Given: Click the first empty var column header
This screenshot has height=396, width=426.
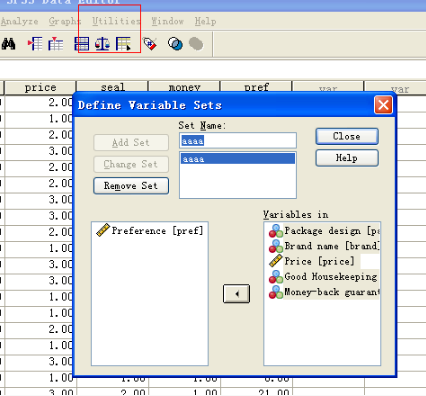Looking at the screenshot, I should tap(328, 86).
